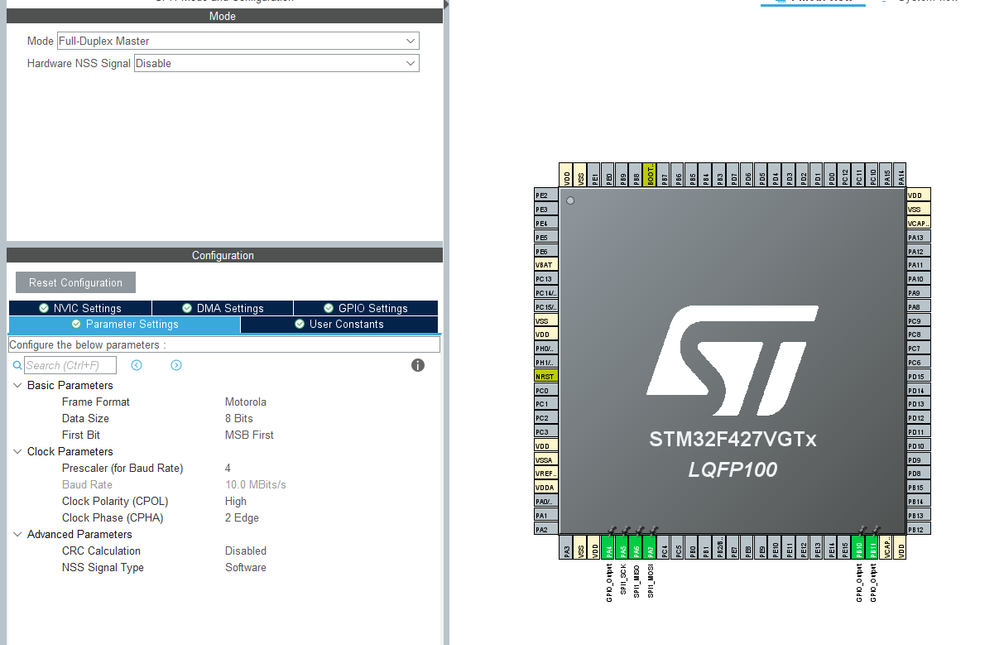Click pin PA14 on top row
999x645 pixels.
pyautogui.click(x=900, y=175)
